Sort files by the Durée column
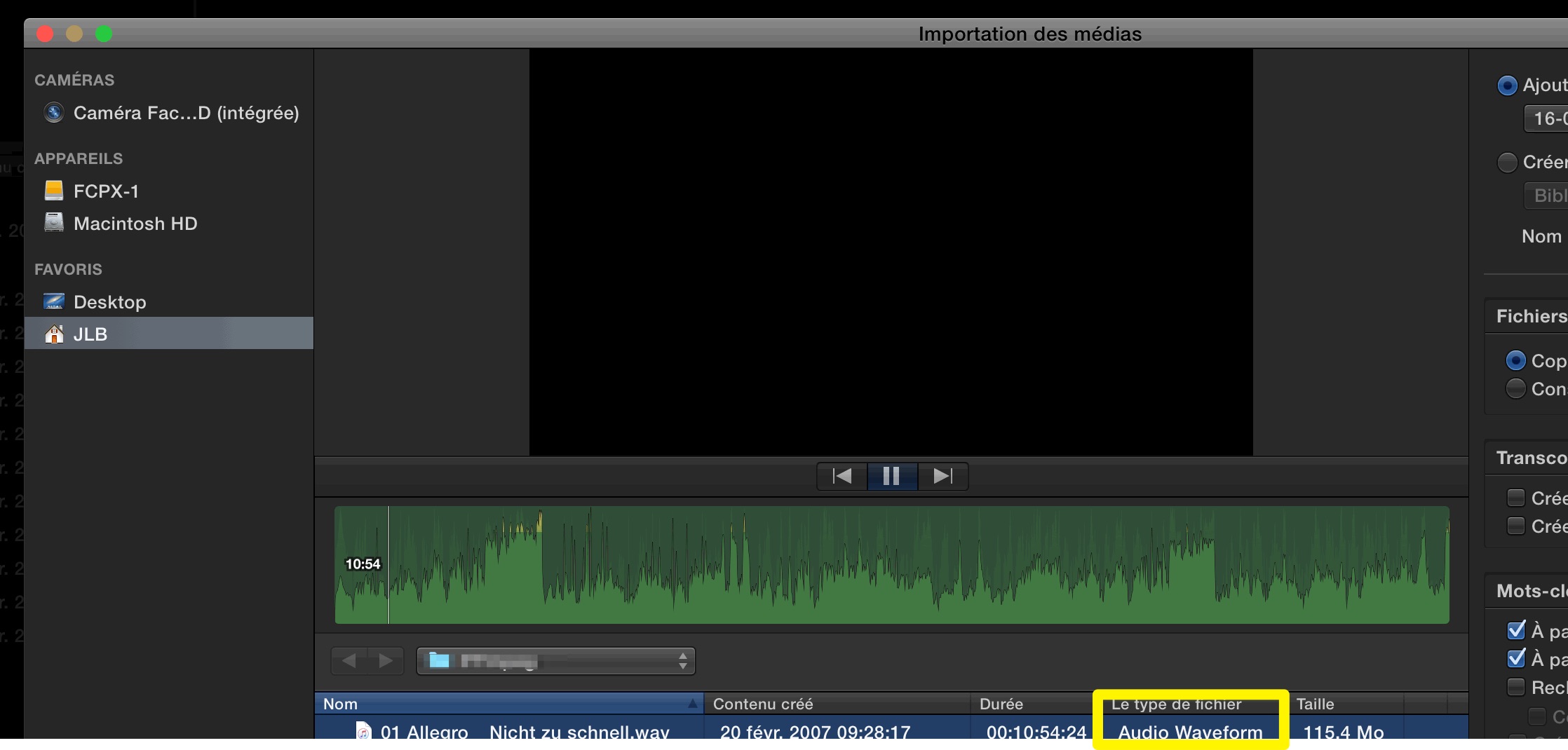The width and height of the screenshot is (1568, 750). [x=1029, y=704]
